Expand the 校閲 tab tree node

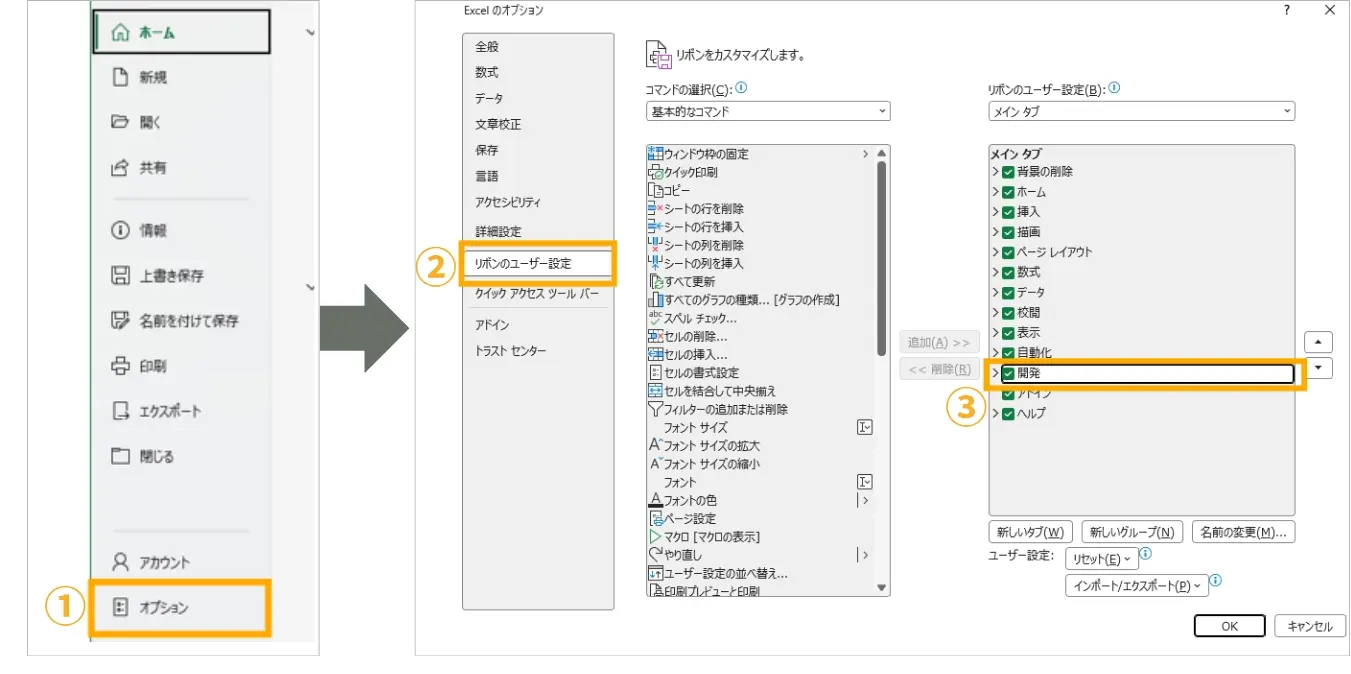[996, 313]
